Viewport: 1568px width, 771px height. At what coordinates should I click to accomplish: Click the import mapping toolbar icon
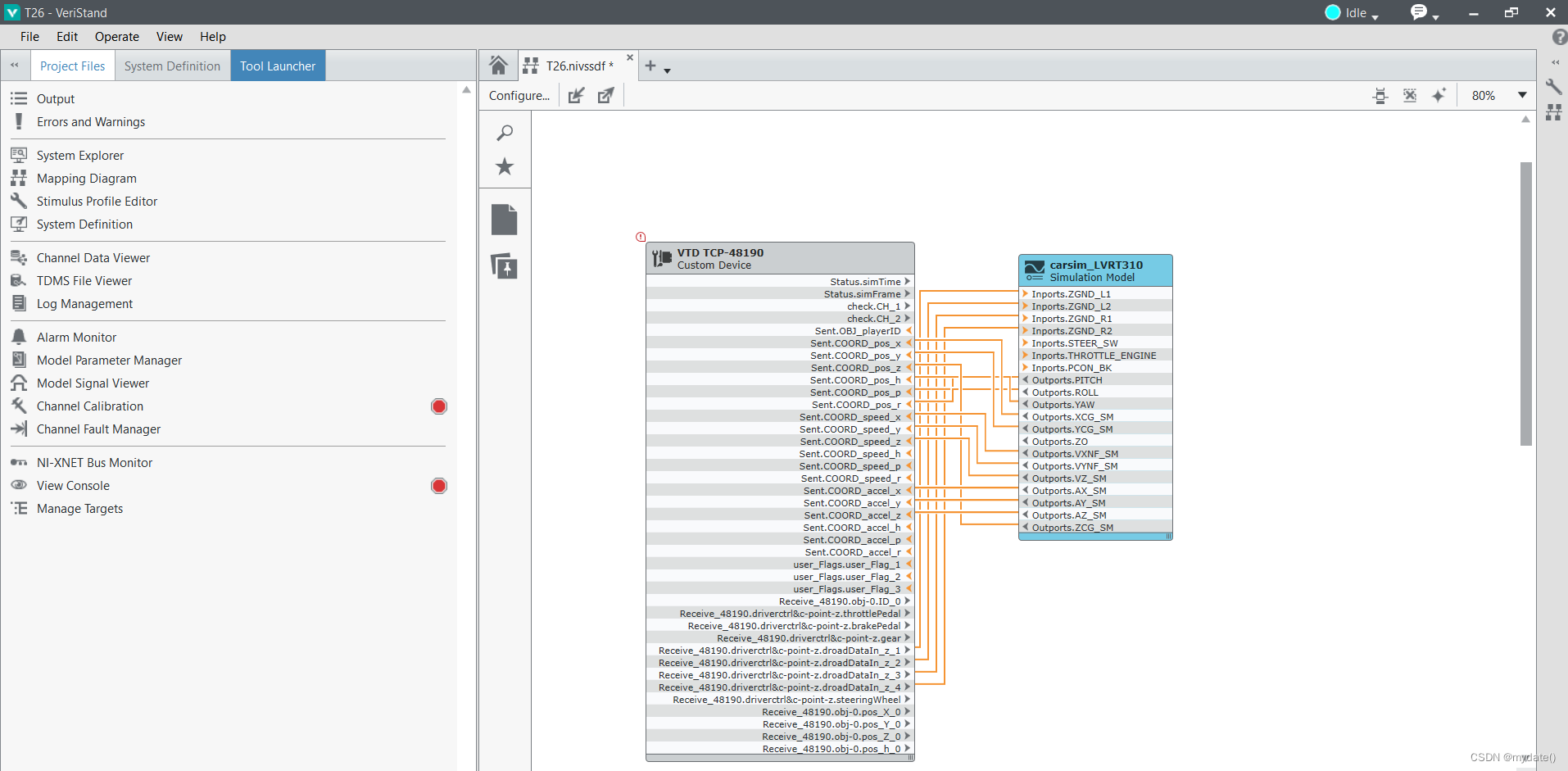tap(577, 96)
